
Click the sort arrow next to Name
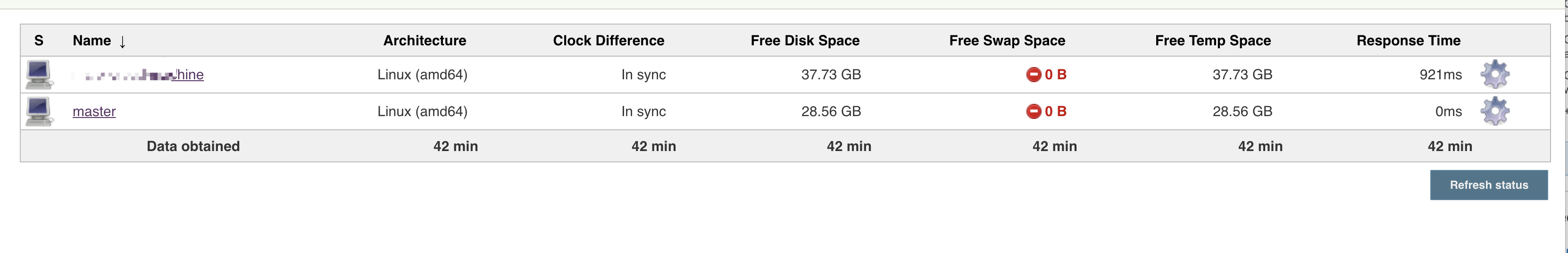click(122, 42)
